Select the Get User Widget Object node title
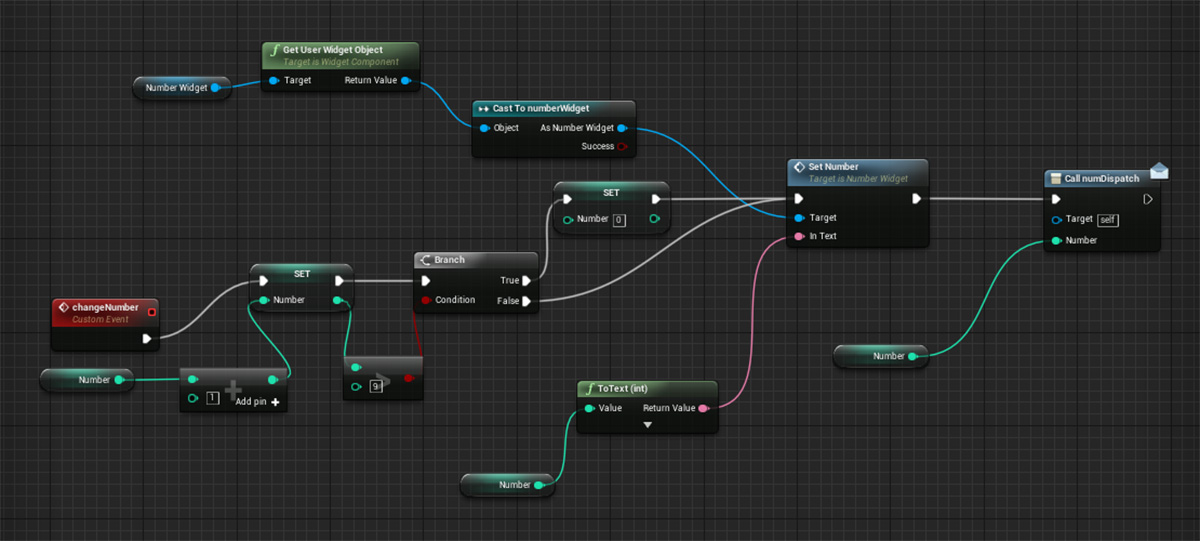Image resolution: width=1200 pixels, height=541 pixels. tap(334, 50)
